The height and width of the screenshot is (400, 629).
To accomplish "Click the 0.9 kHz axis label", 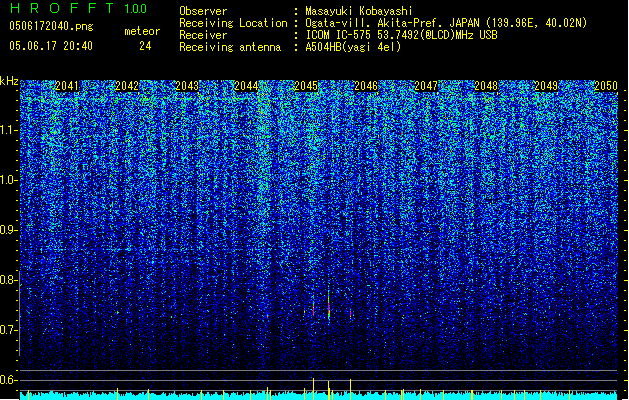I will click(x=8, y=230).
